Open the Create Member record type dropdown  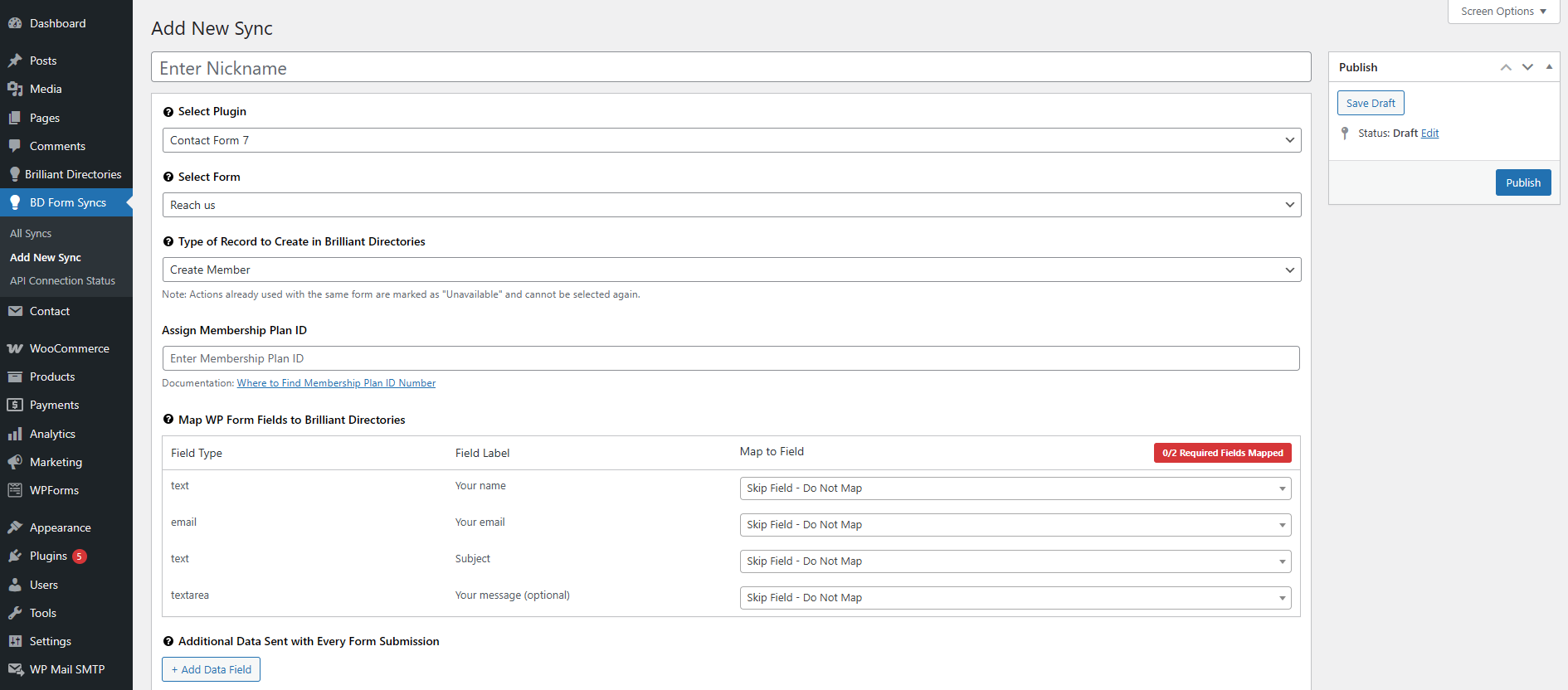click(731, 270)
